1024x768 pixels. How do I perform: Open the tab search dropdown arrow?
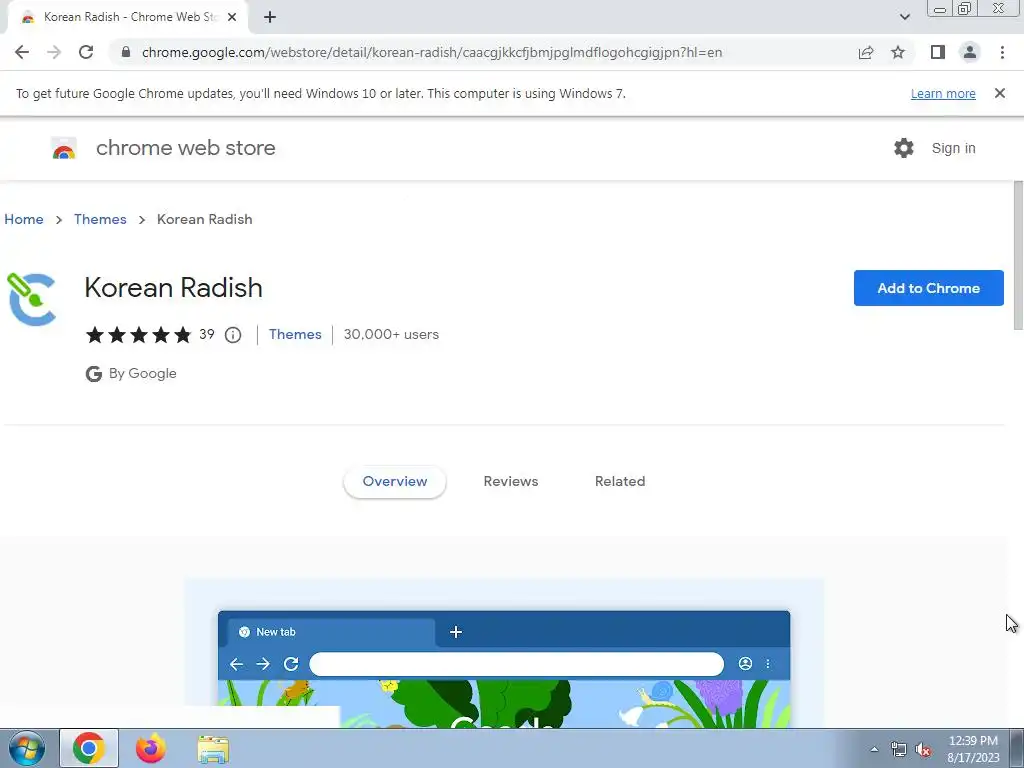point(904,17)
